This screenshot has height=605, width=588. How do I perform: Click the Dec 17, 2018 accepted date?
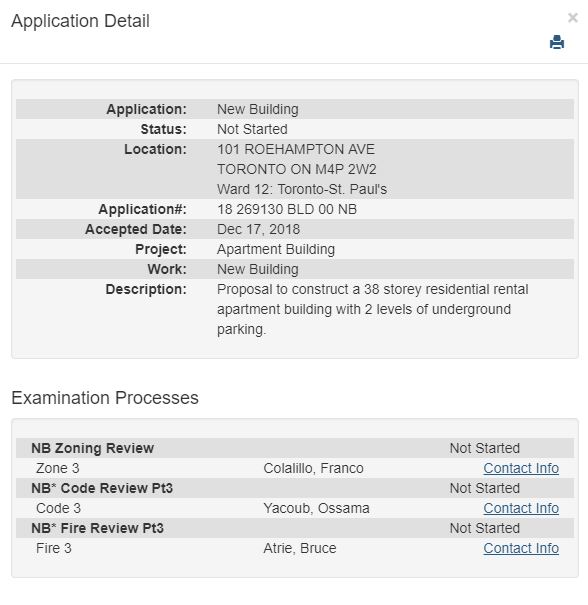[259, 229]
